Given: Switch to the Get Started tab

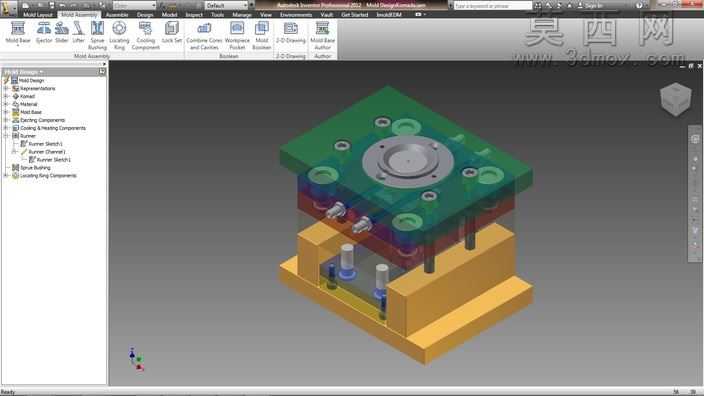Looking at the screenshot, I should (354, 15).
